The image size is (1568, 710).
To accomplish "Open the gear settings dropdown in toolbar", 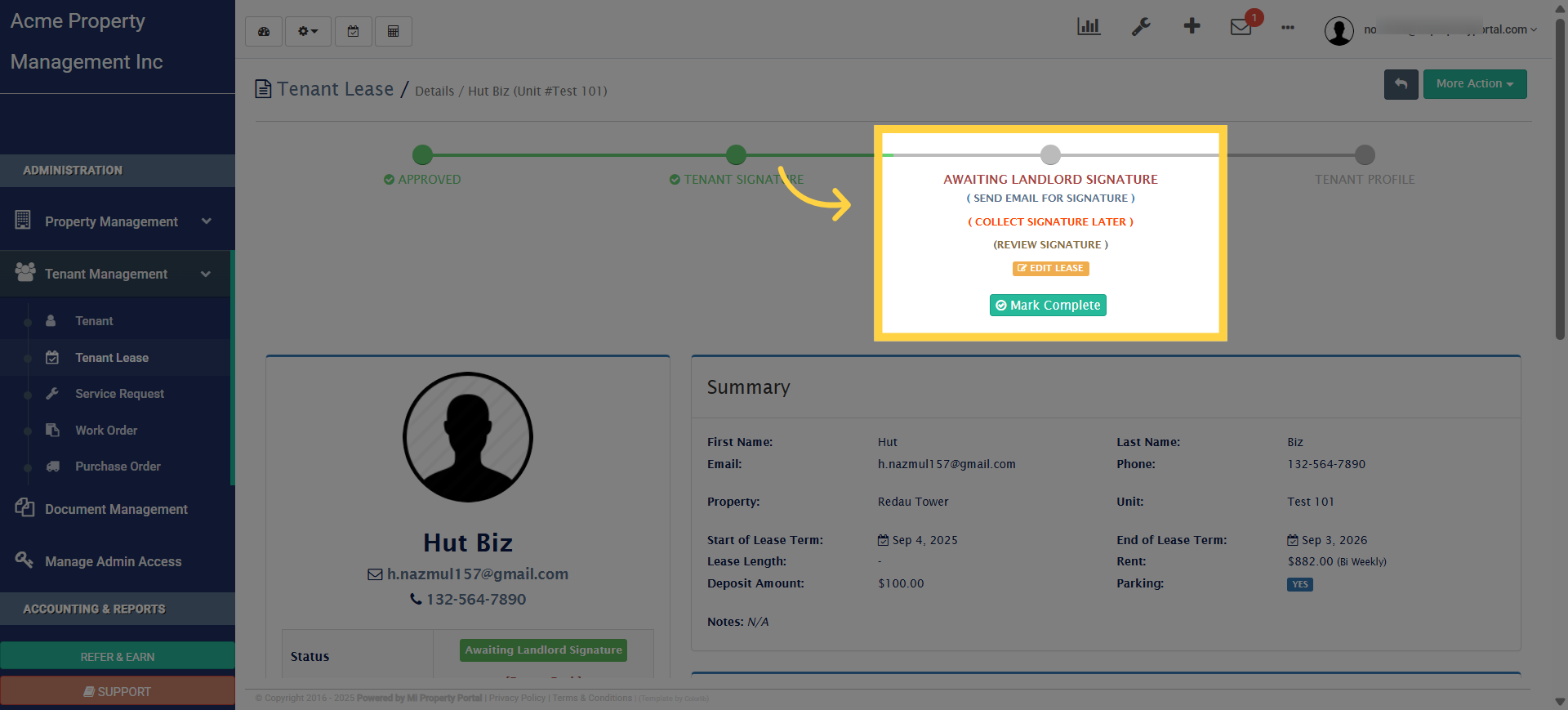I will (x=308, y=31).
